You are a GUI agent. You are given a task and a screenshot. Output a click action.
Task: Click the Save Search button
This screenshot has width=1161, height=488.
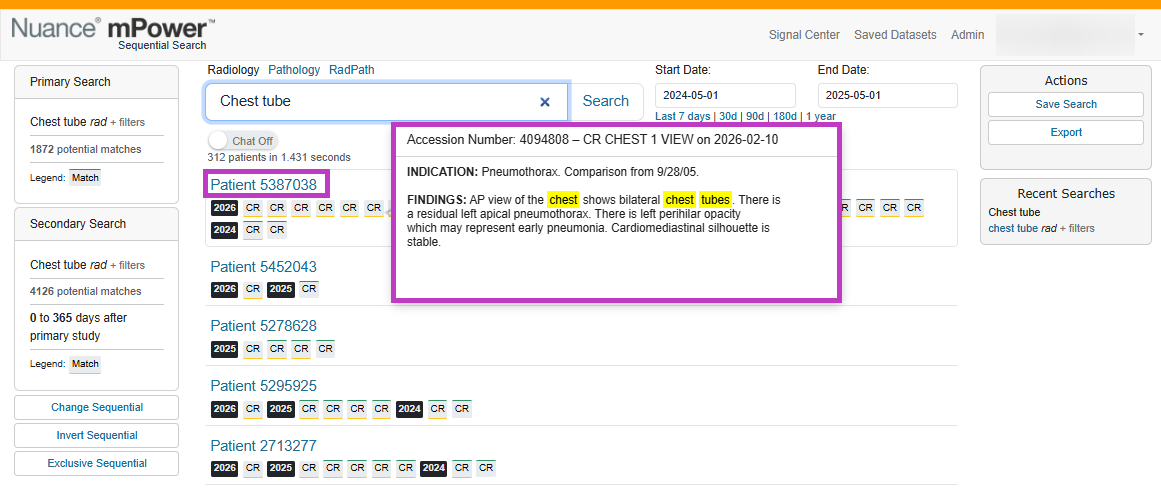[1065, 104]
